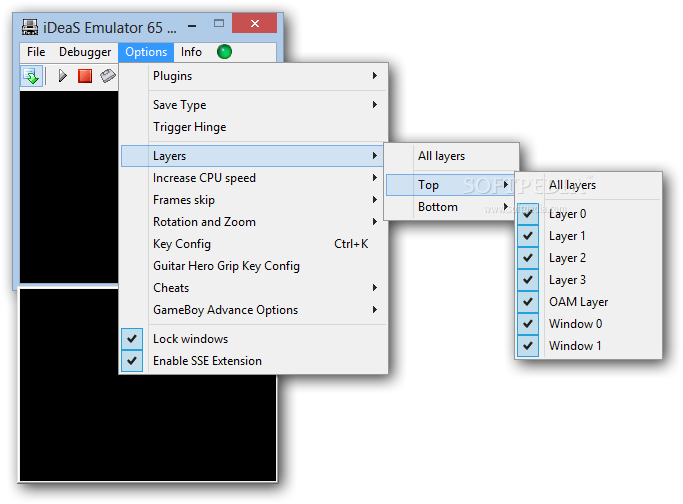Click the top emulator screen area
The width and height of the screenshot is (683, 504).
pos(69,187)
